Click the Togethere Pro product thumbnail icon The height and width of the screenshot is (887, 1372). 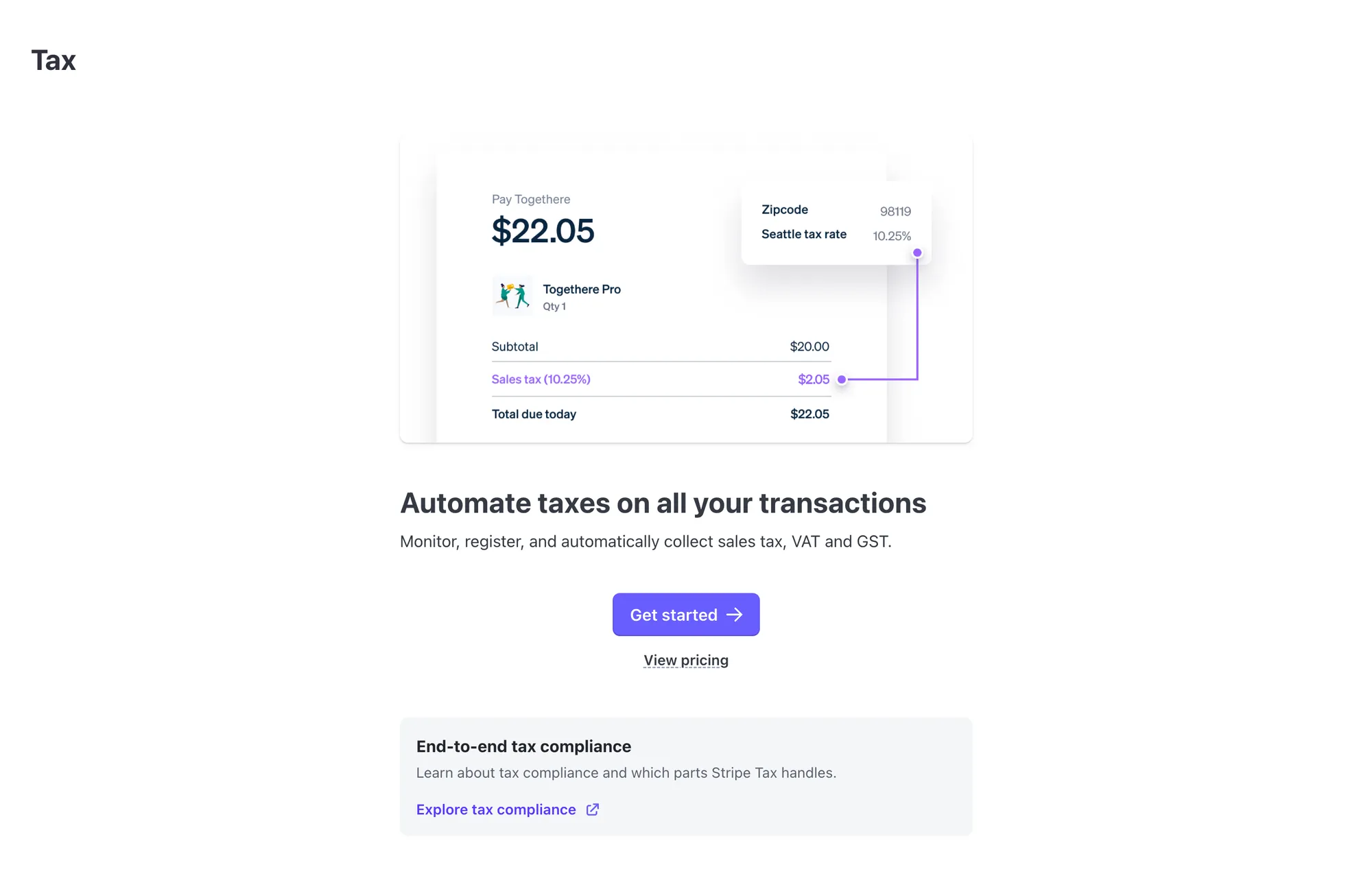512,296
